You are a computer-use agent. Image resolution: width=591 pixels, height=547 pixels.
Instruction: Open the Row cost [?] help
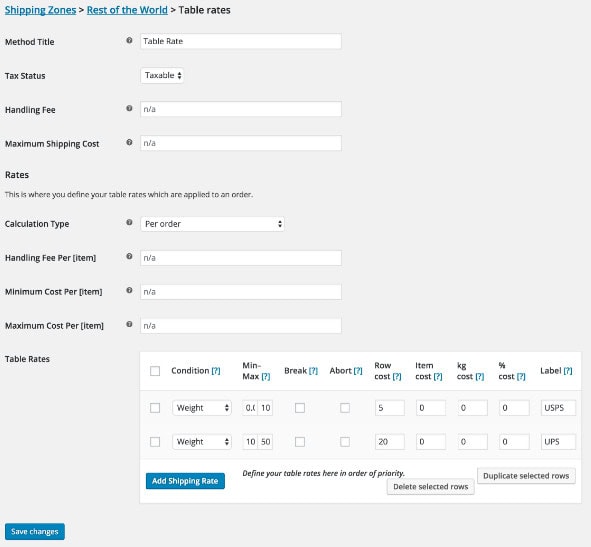pyautogui.click(x=397, y=377)
